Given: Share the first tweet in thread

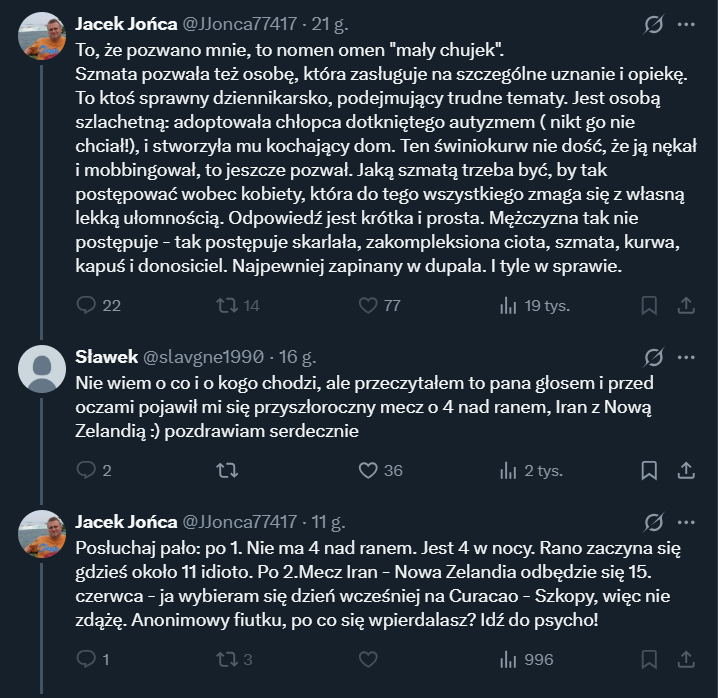Looking at the screenshot, I should tap(686, 305).
